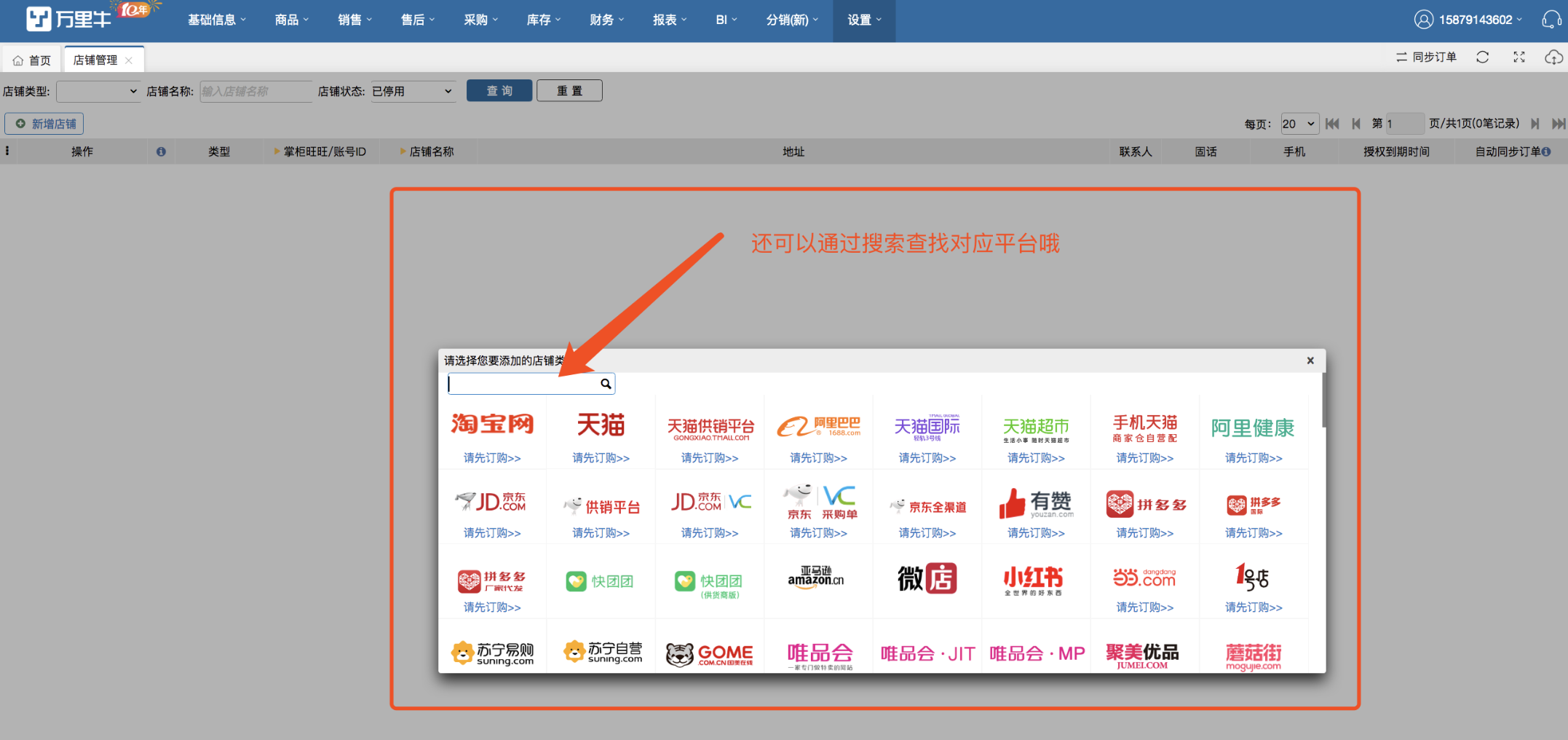The height and width of the screenshot is (740, 1568).
Task: Click the search magnifier in the dialog
Action: point(606,384)
